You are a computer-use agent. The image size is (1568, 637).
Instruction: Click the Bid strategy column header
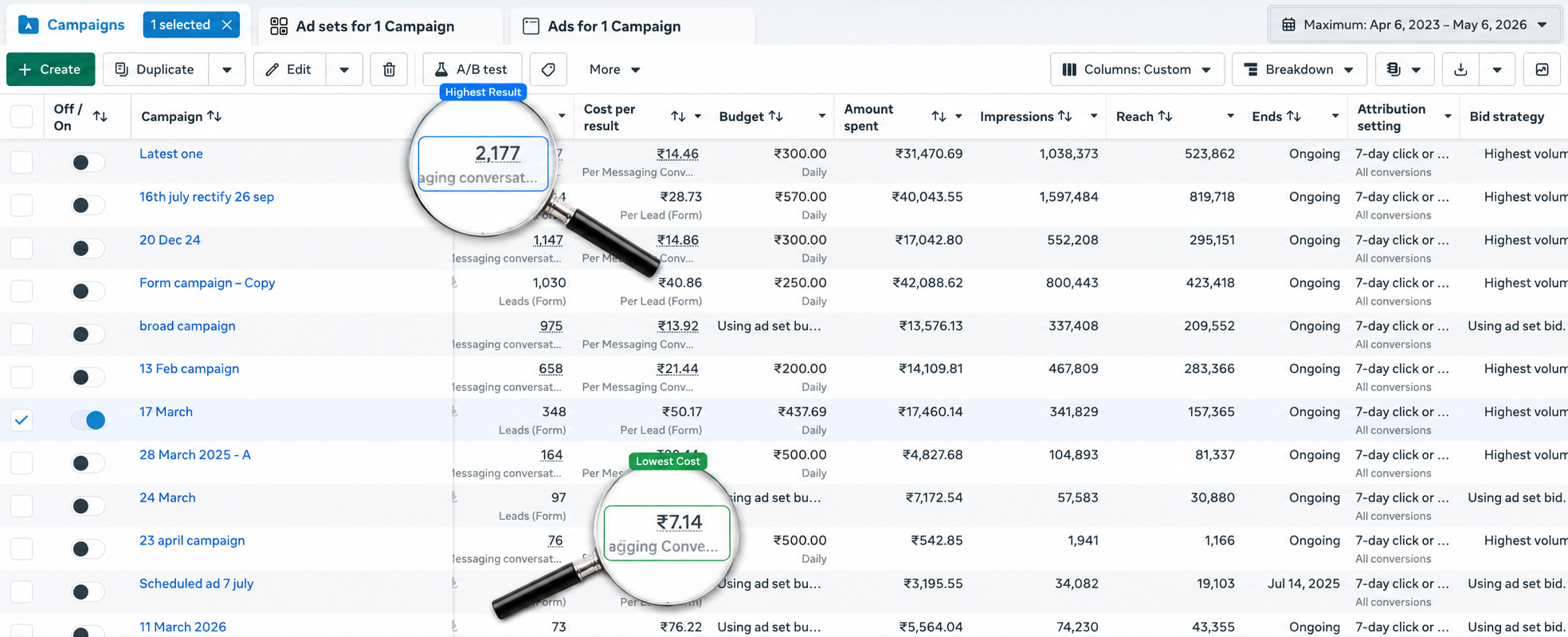tap(1507, 116)
